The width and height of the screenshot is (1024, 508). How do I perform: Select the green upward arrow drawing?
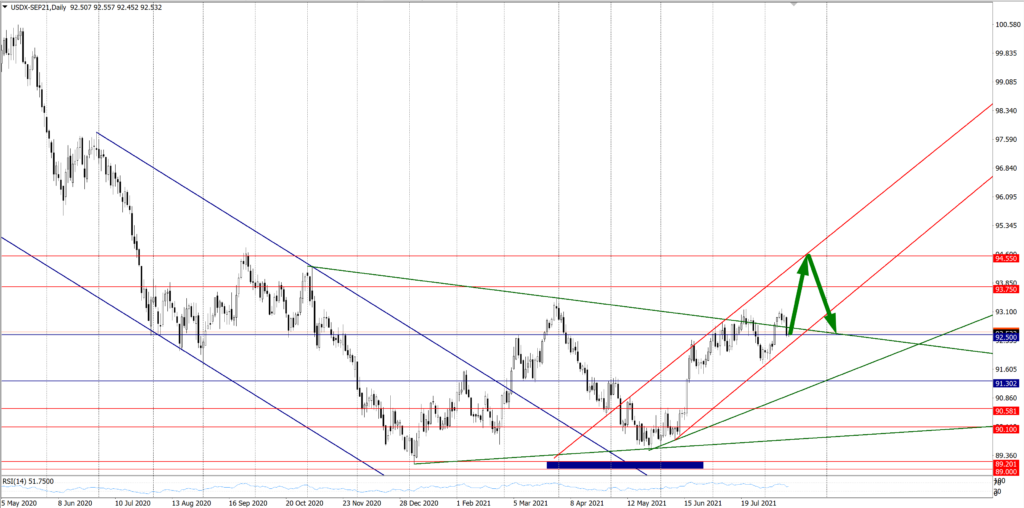[x=798, y=295]
